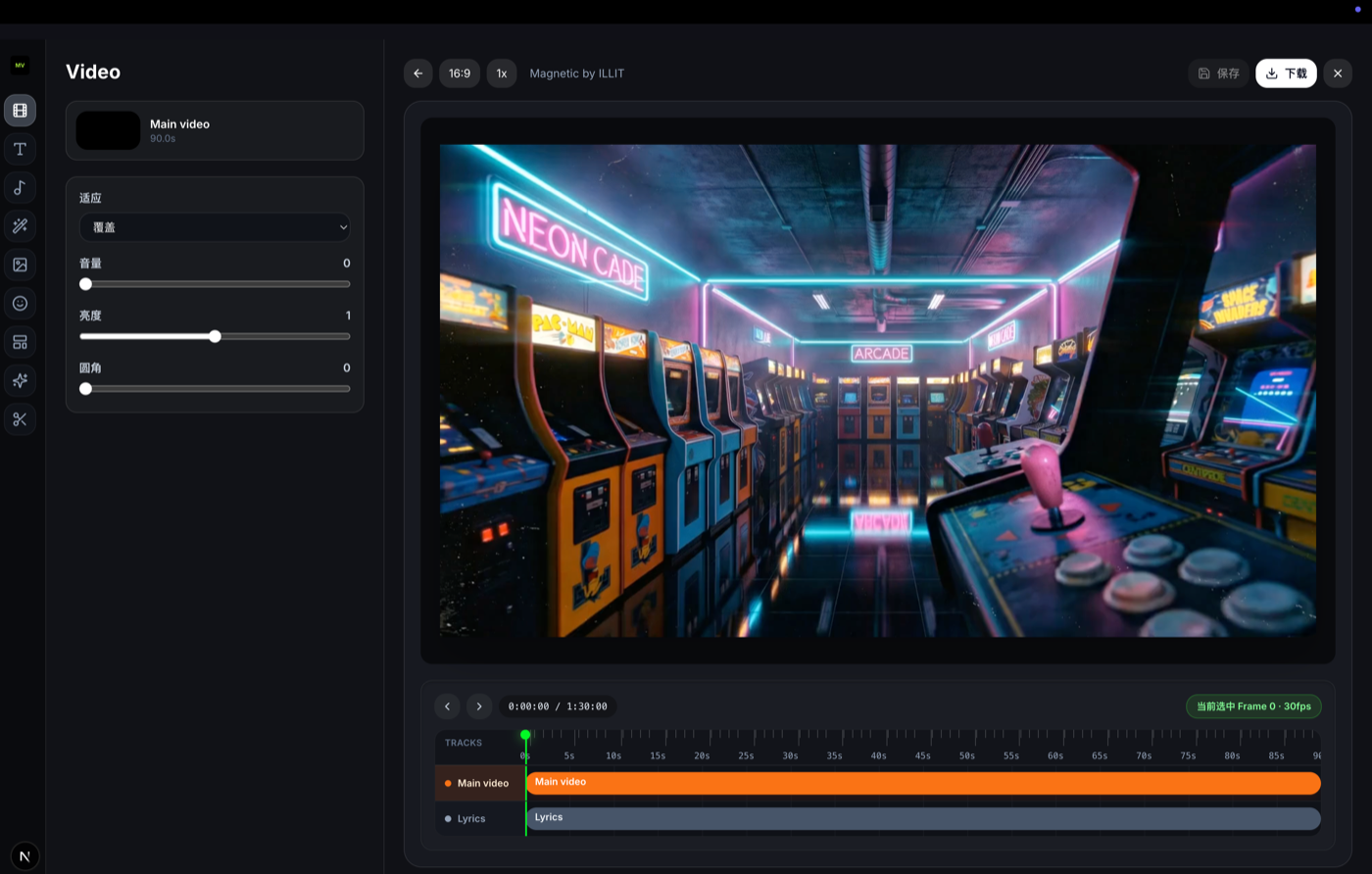Viewport: 1372px width, 874px height.
Task: Click the 保存 save button
Action: 1219,73
